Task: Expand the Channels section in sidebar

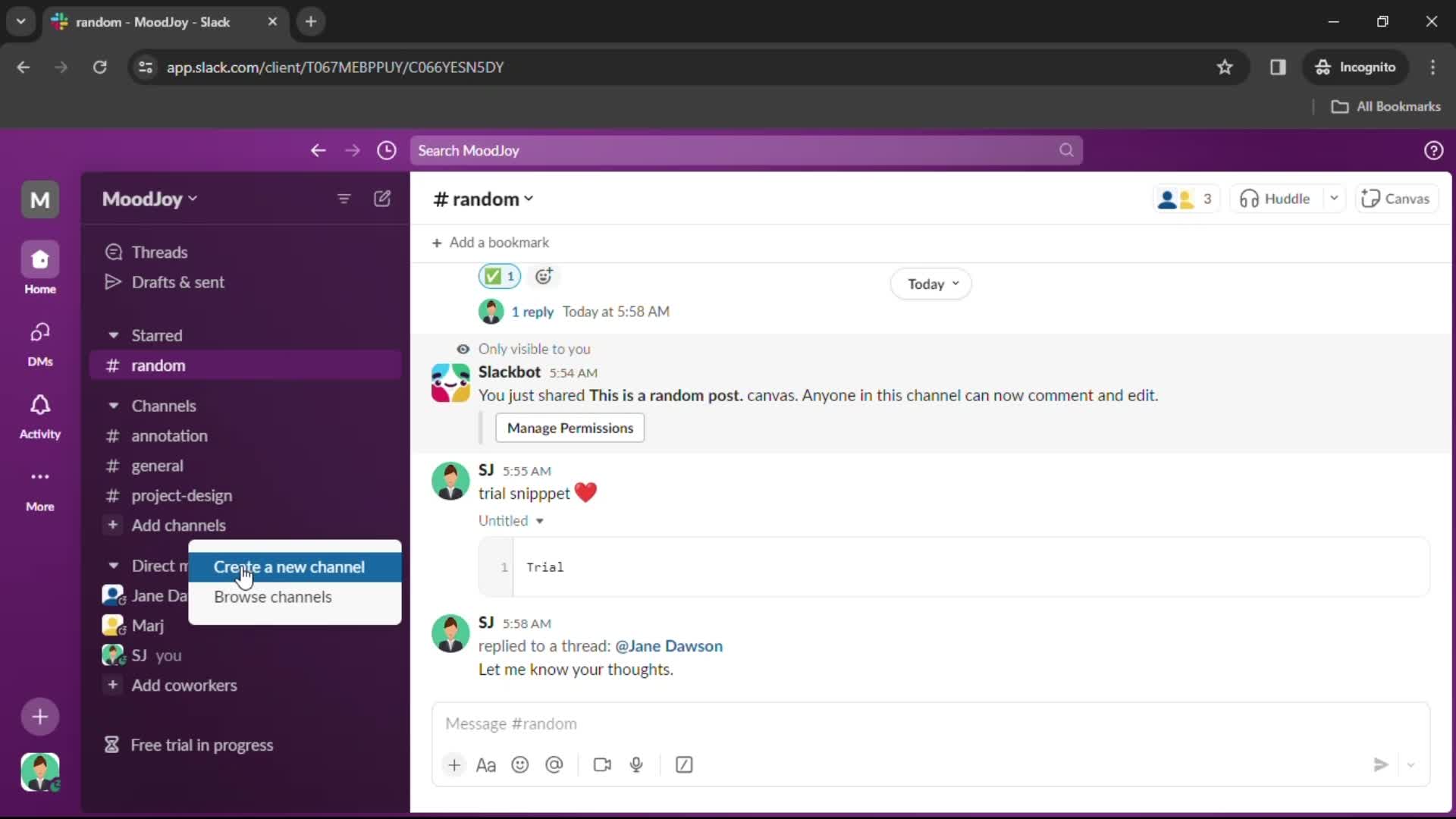Action: 113,405
